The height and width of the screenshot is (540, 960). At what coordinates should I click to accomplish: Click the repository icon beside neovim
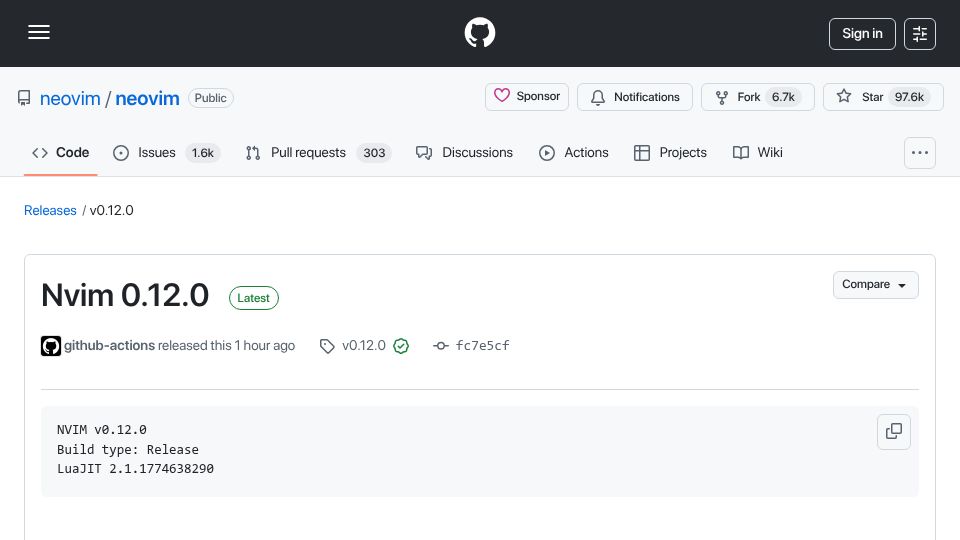(24, 98)
